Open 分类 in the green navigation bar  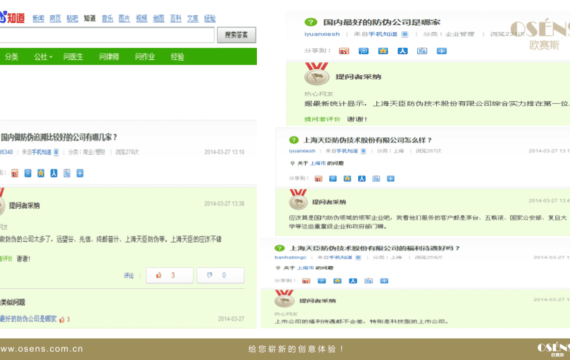11,57
